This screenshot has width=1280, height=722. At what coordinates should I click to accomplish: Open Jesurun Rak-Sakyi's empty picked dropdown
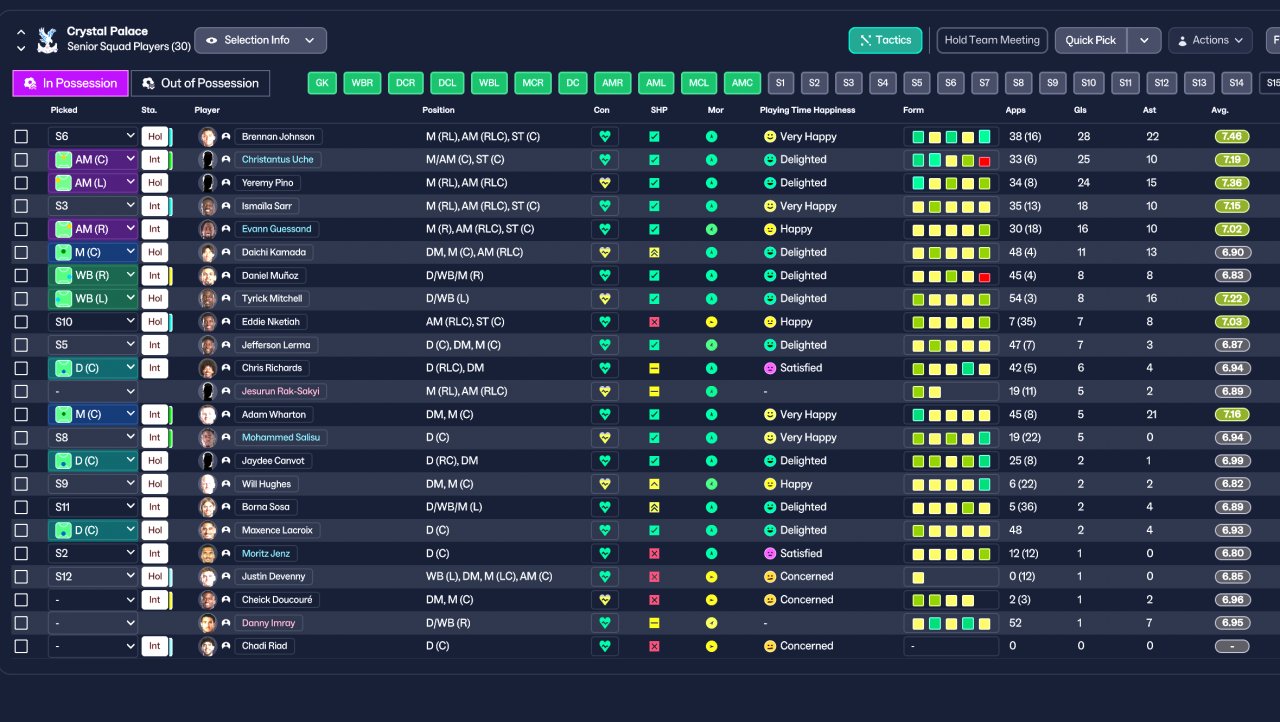click(93, 391)
